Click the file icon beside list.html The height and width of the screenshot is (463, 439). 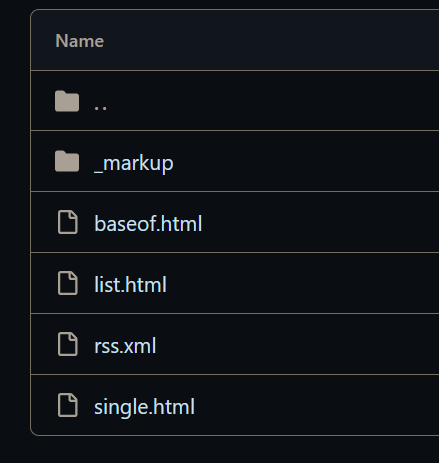68,283
